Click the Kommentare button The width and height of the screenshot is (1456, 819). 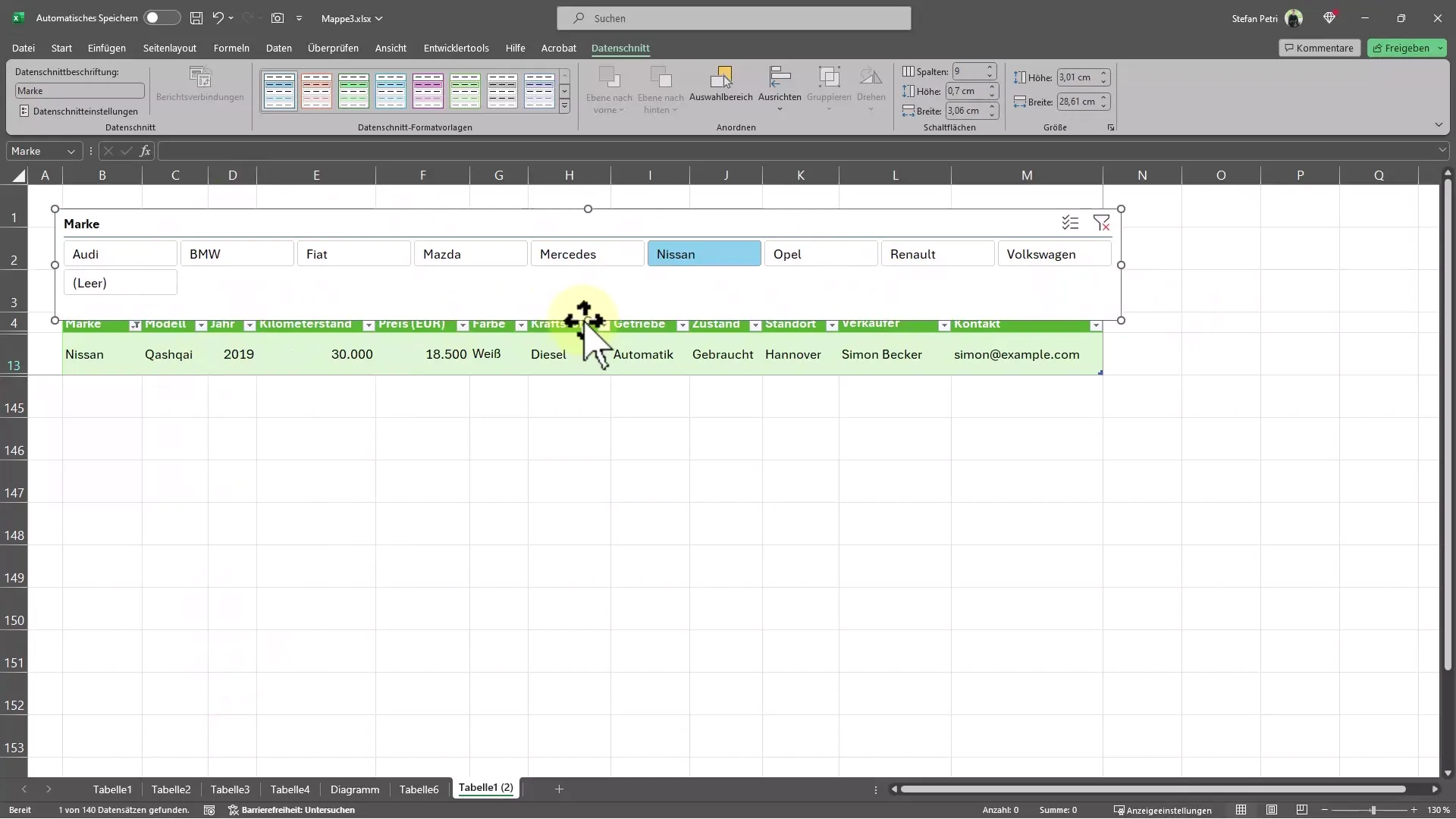[x=1319, y=48]
